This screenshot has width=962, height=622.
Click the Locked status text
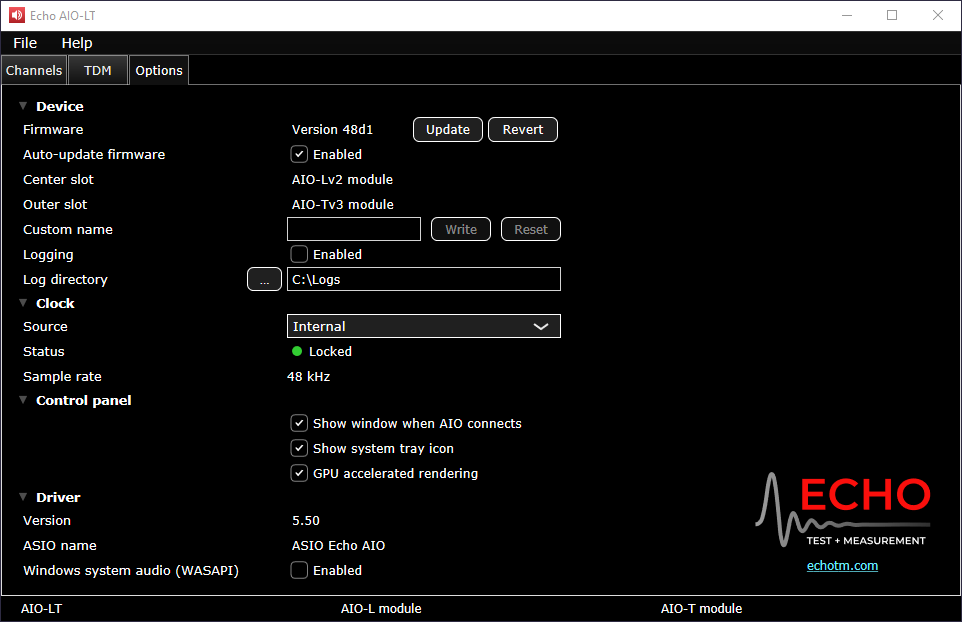pos(330,351)
